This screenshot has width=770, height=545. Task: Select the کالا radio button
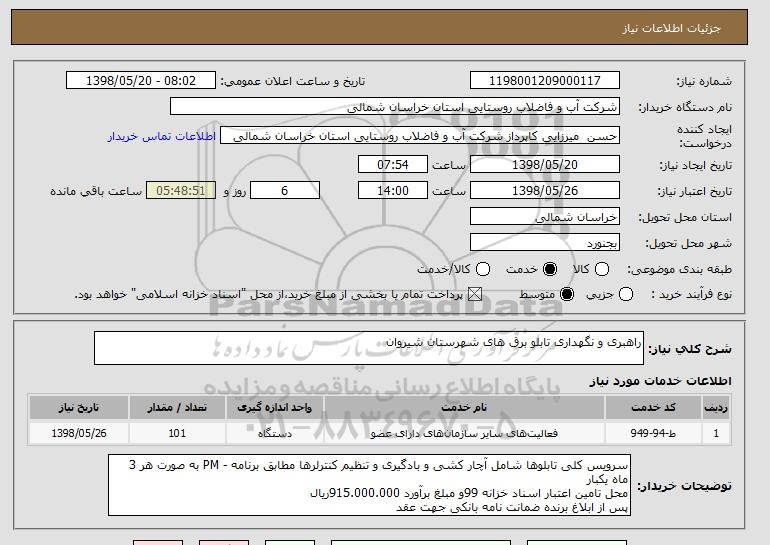(x=602, y=269)
